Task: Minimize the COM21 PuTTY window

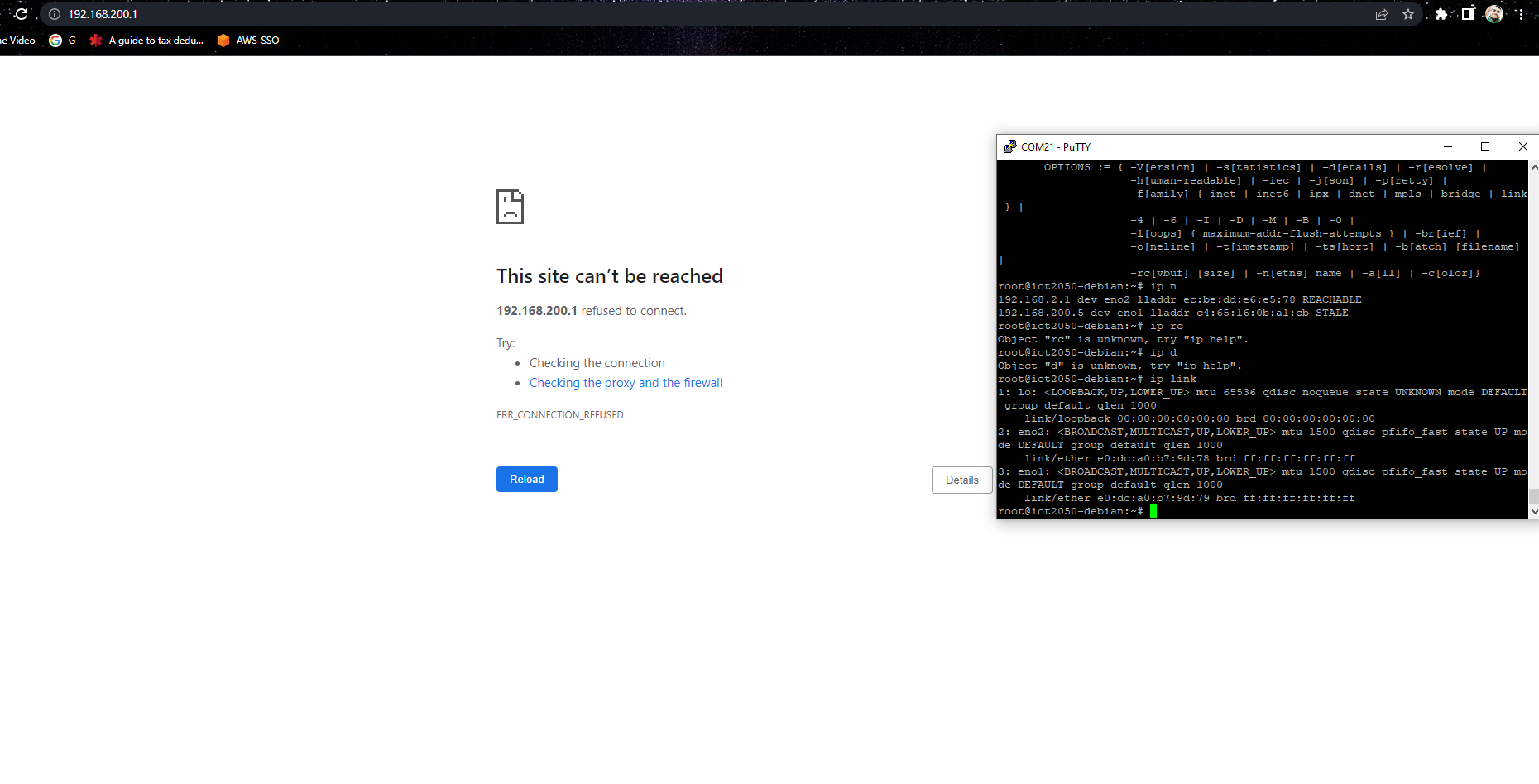Action: tap(1448, 146)
